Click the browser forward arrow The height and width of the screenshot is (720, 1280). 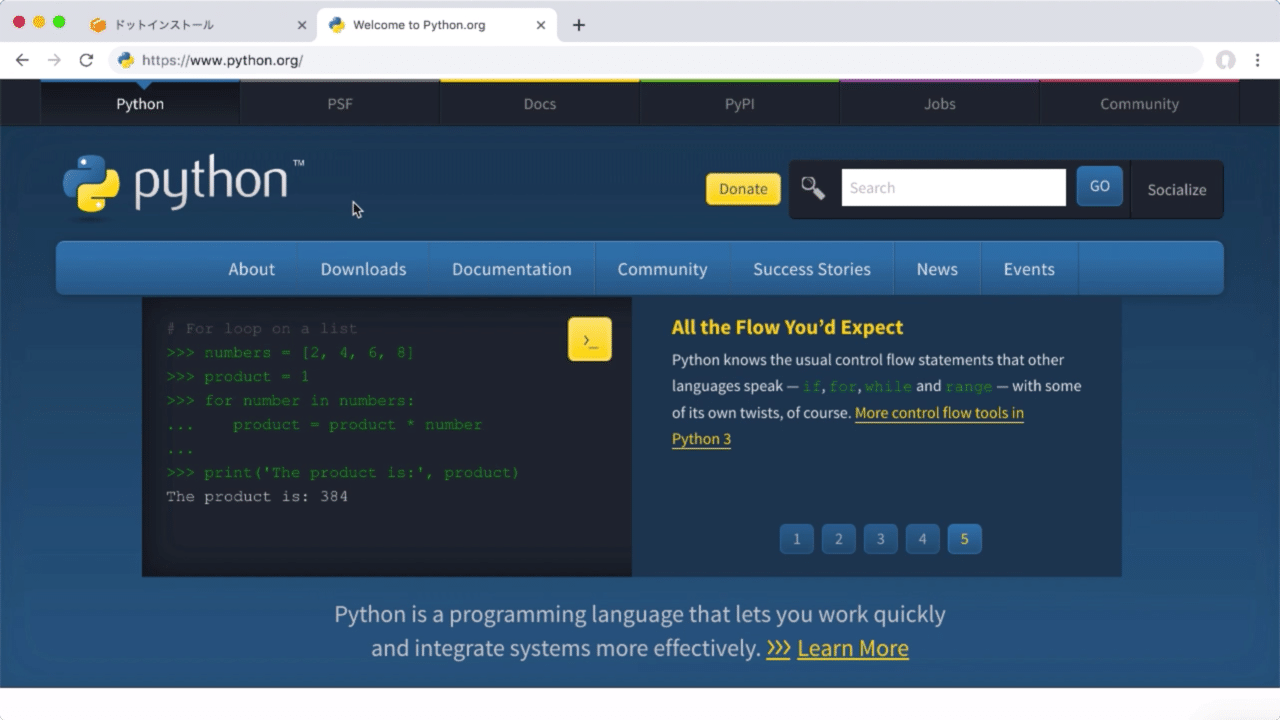[54, 60]
